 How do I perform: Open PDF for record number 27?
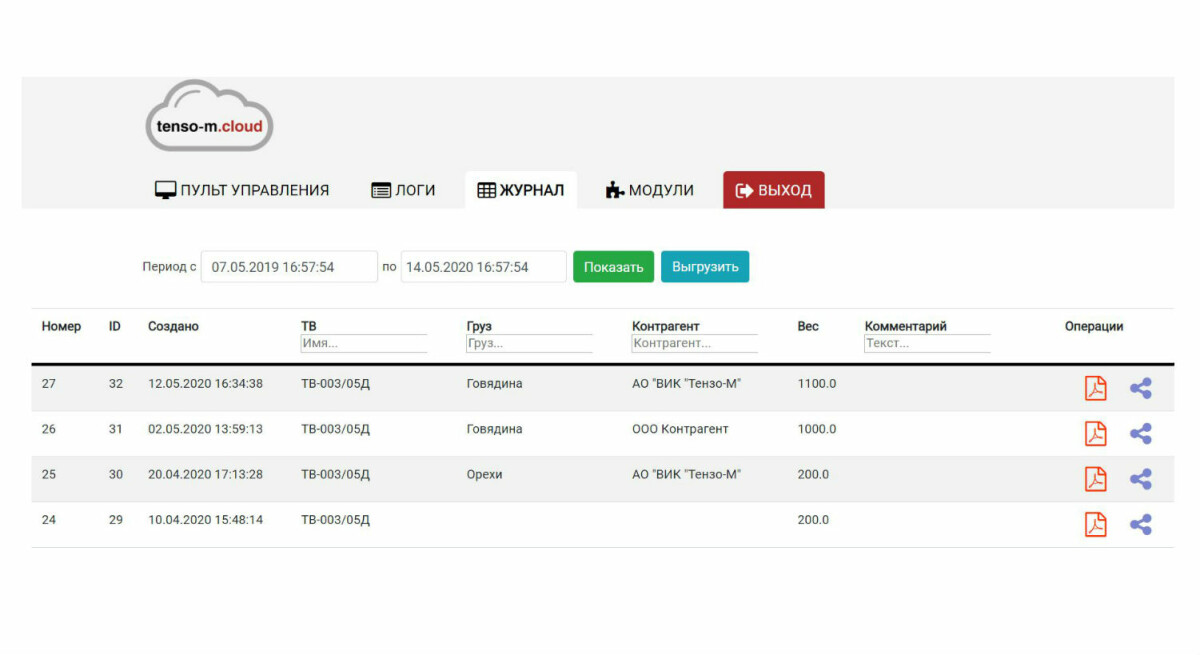coord(1096,388)
